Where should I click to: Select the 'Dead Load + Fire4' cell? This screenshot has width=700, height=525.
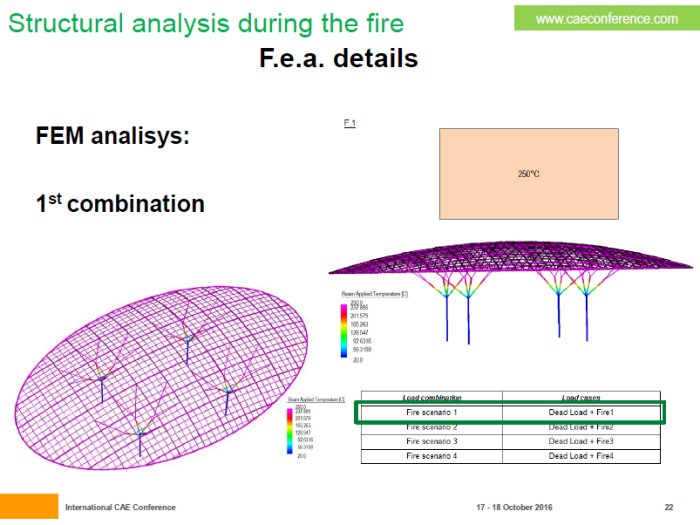point(580,456)
